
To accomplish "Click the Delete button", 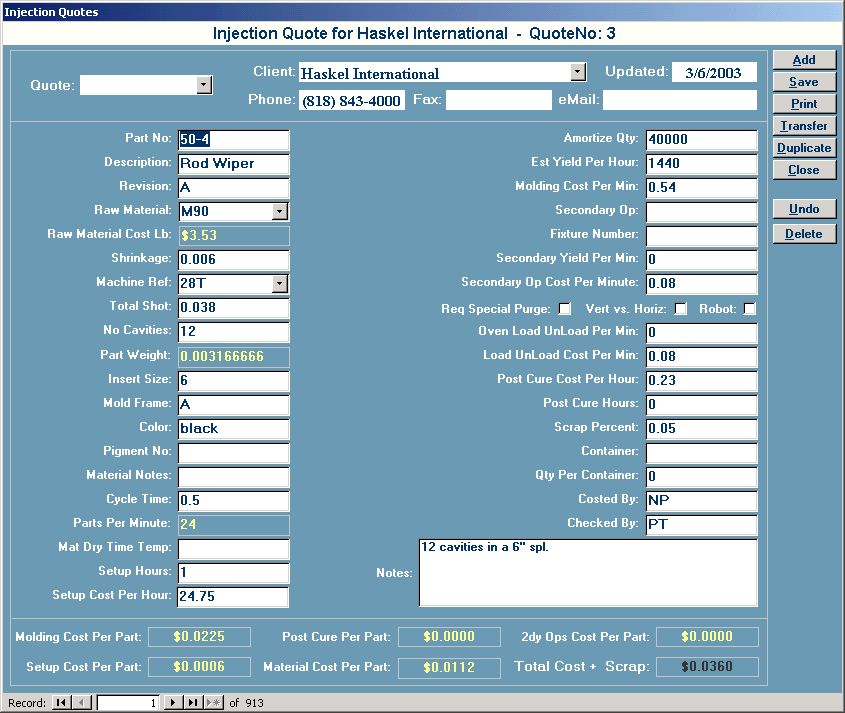I will pyautogui.click(x=804, y=234).
